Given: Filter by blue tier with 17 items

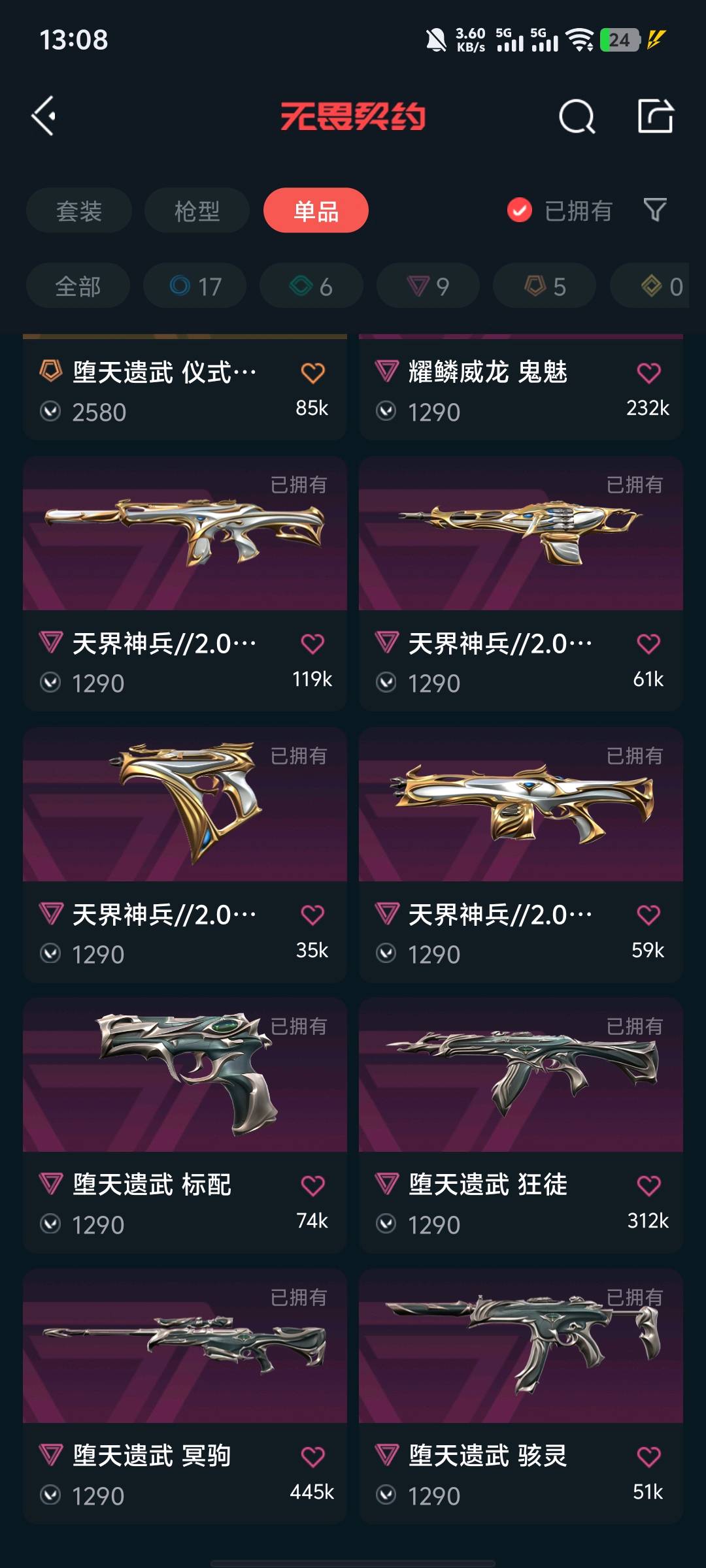Looking at the screenshot, I should point(195,286).
